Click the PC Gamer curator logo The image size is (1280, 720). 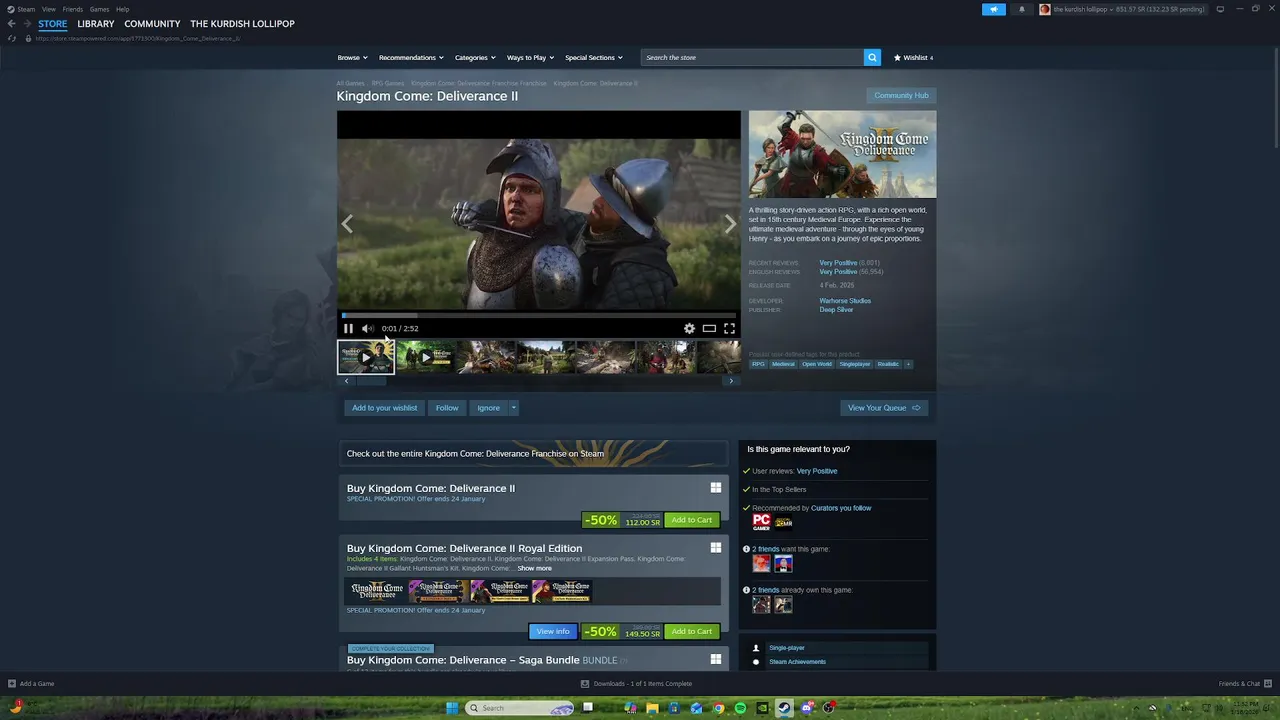pos(762,522)
